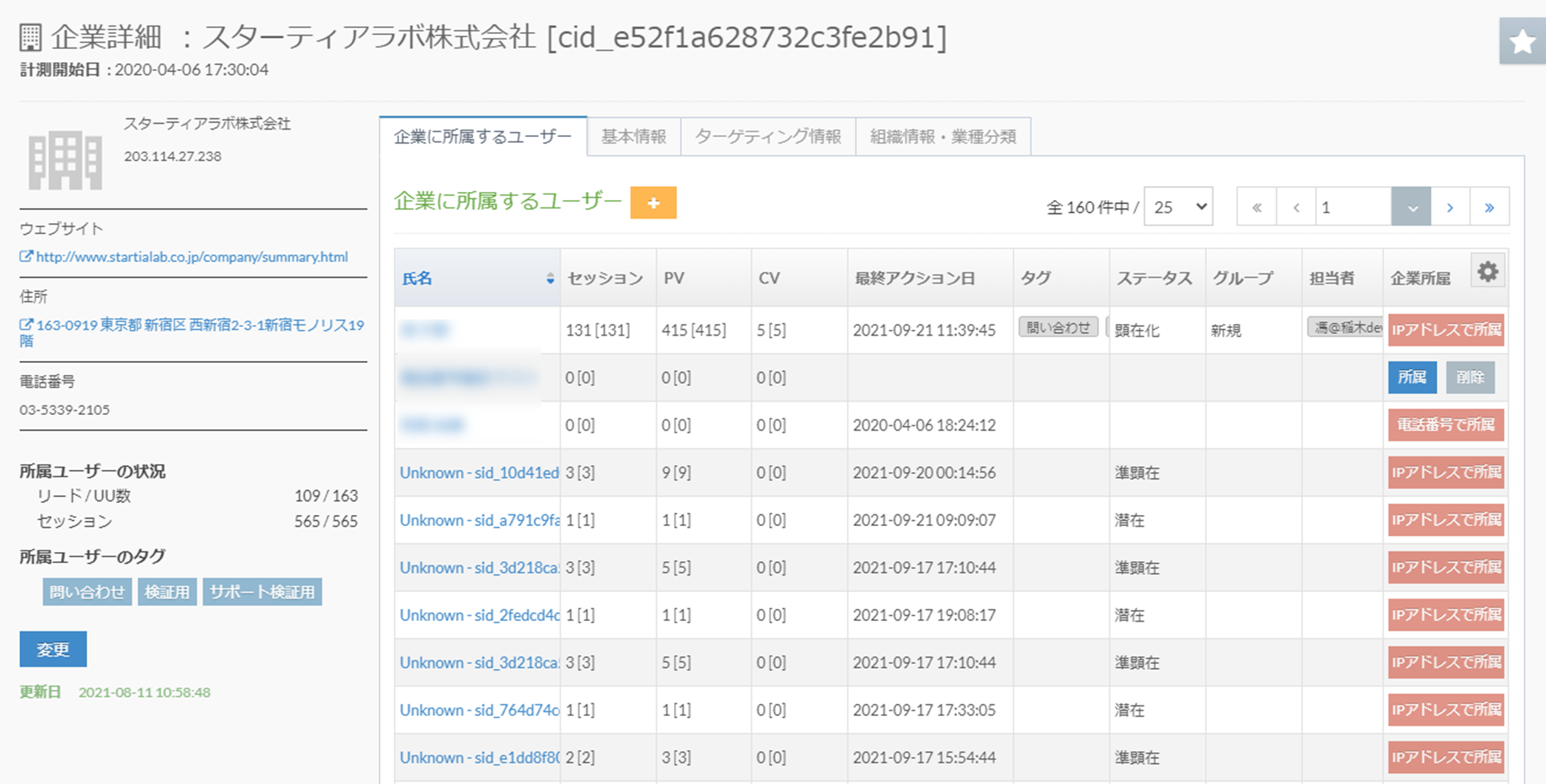Open the table column settings gear
The width and height of the screenshot is (1546, 784).
point(1487,272)
